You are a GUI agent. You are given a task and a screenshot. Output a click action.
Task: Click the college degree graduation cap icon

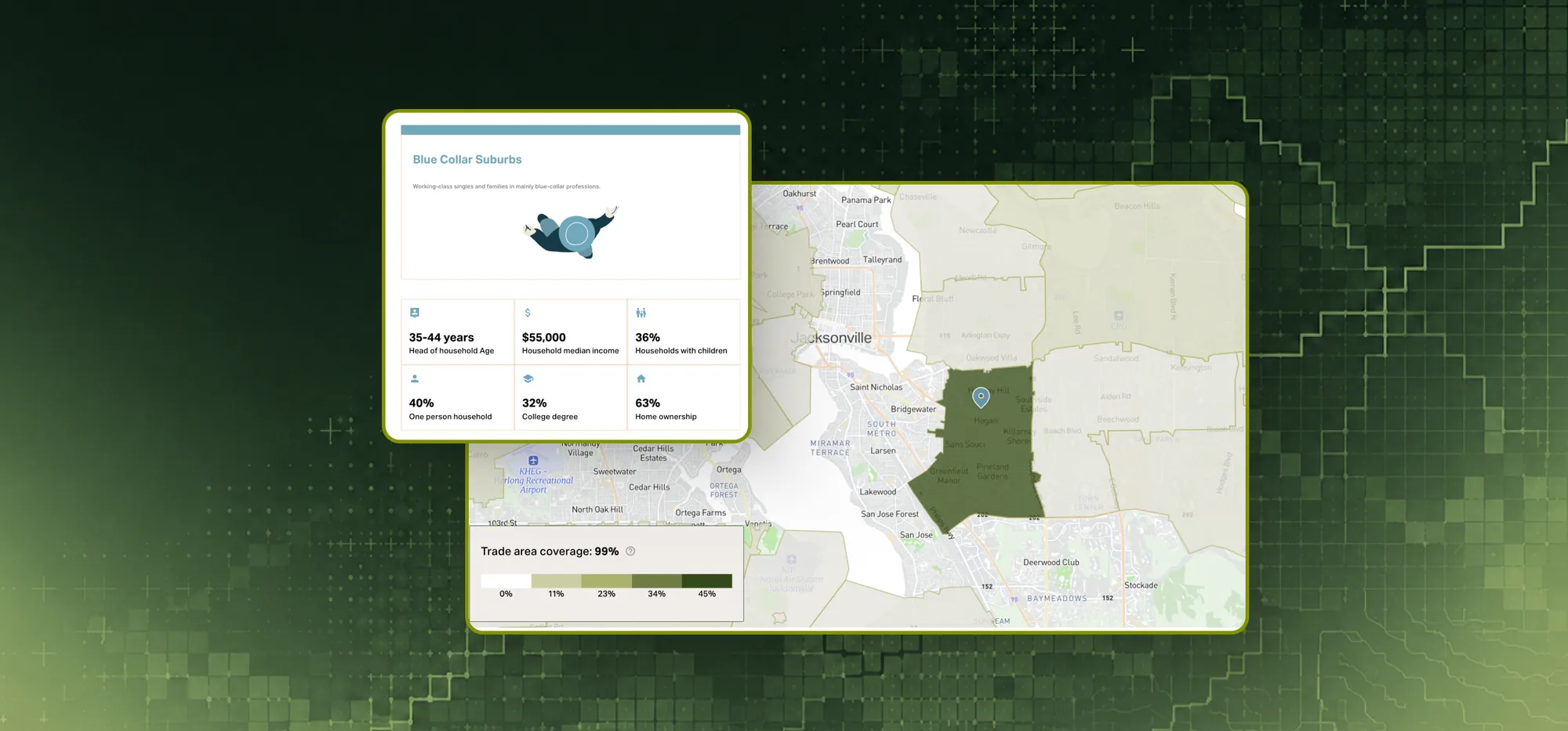528,378
